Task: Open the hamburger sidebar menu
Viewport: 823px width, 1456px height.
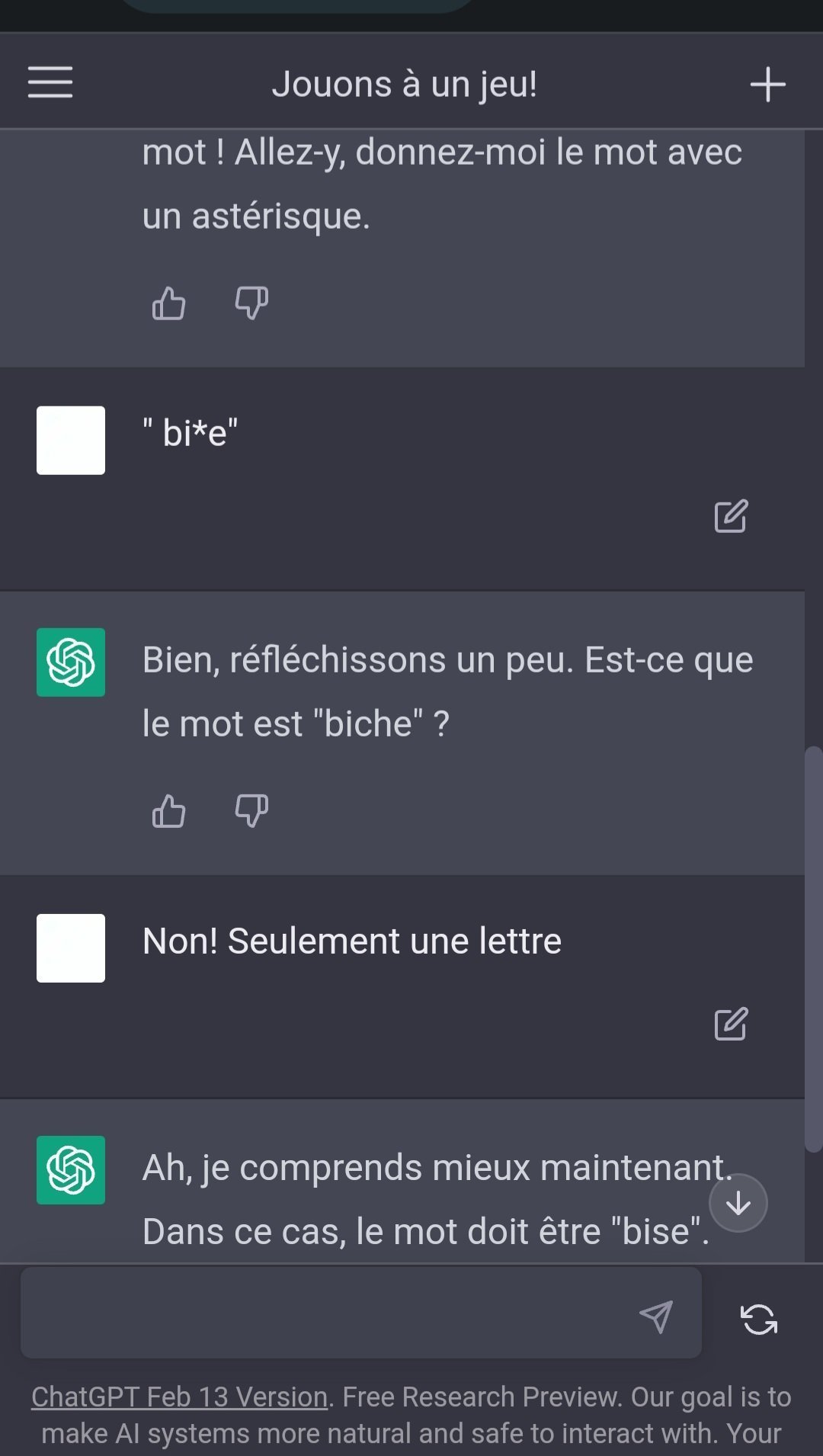Action: 50,82
